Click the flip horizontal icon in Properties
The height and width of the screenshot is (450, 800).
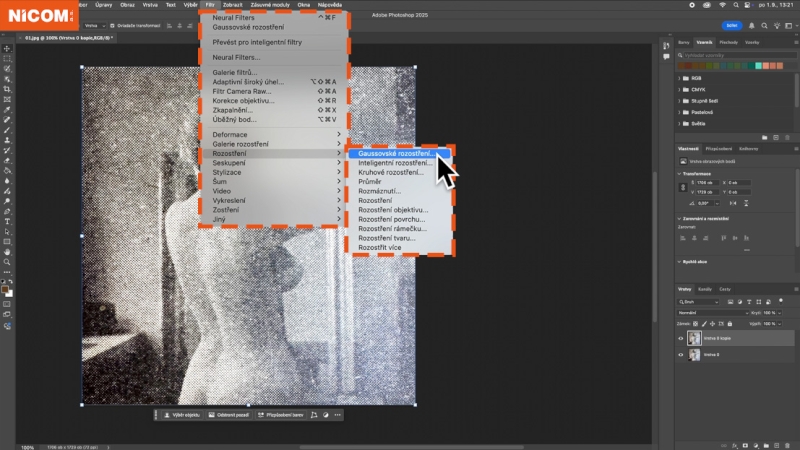pos(735,201)
